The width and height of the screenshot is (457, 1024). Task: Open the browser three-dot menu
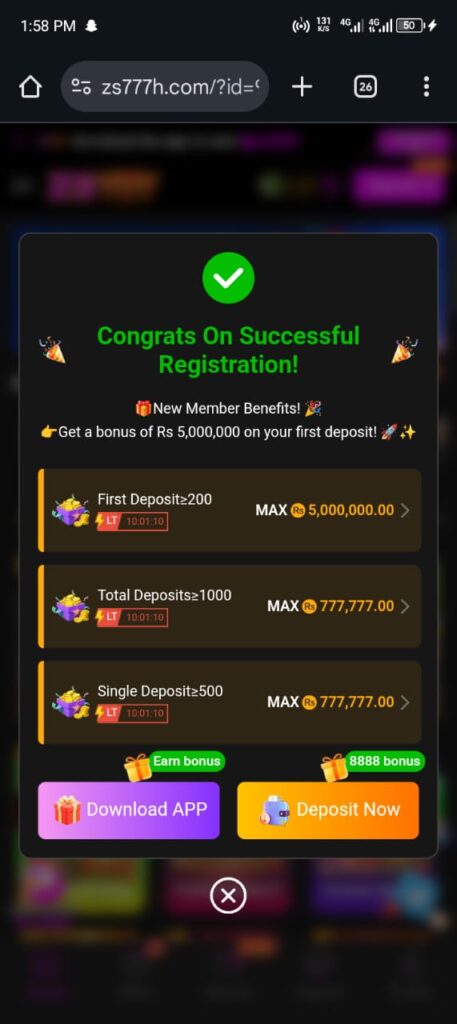(x=426, y=86)
